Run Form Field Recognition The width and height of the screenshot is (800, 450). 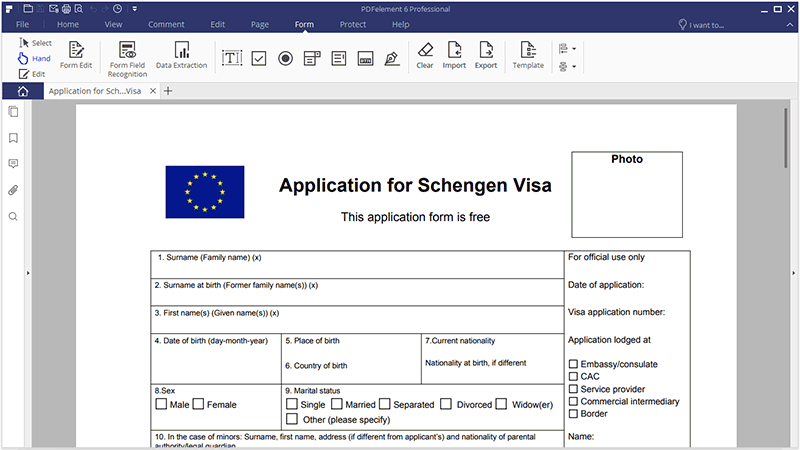(128, 59)
